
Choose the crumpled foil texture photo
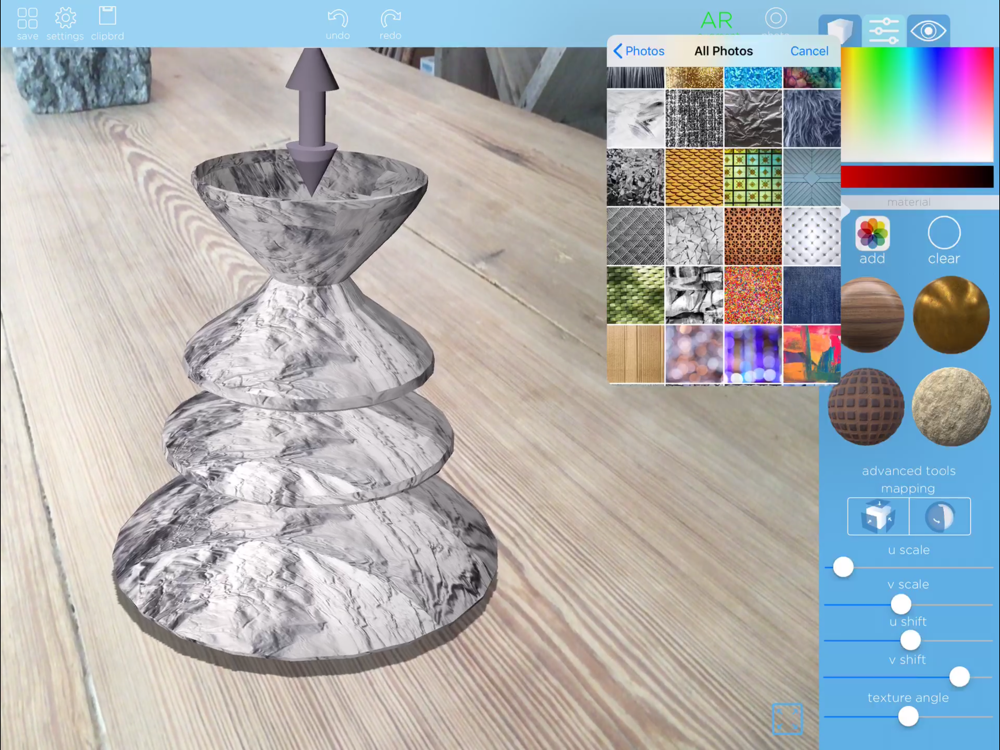click(753, 118)
